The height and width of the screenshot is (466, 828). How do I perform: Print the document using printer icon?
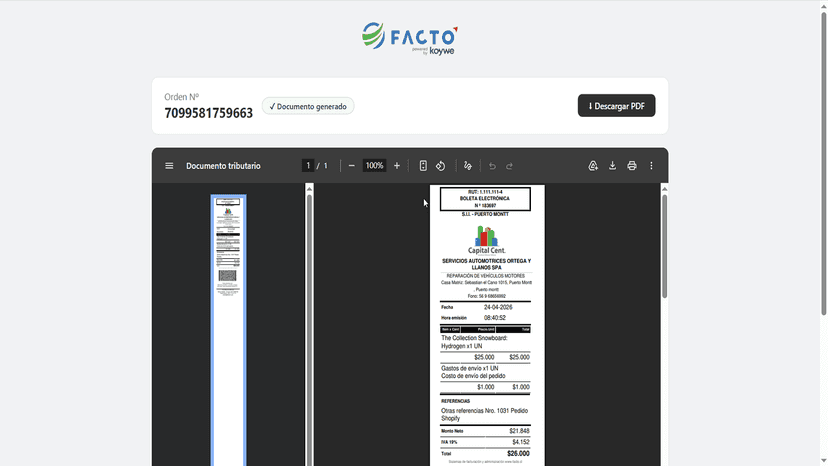click(632, 166)
